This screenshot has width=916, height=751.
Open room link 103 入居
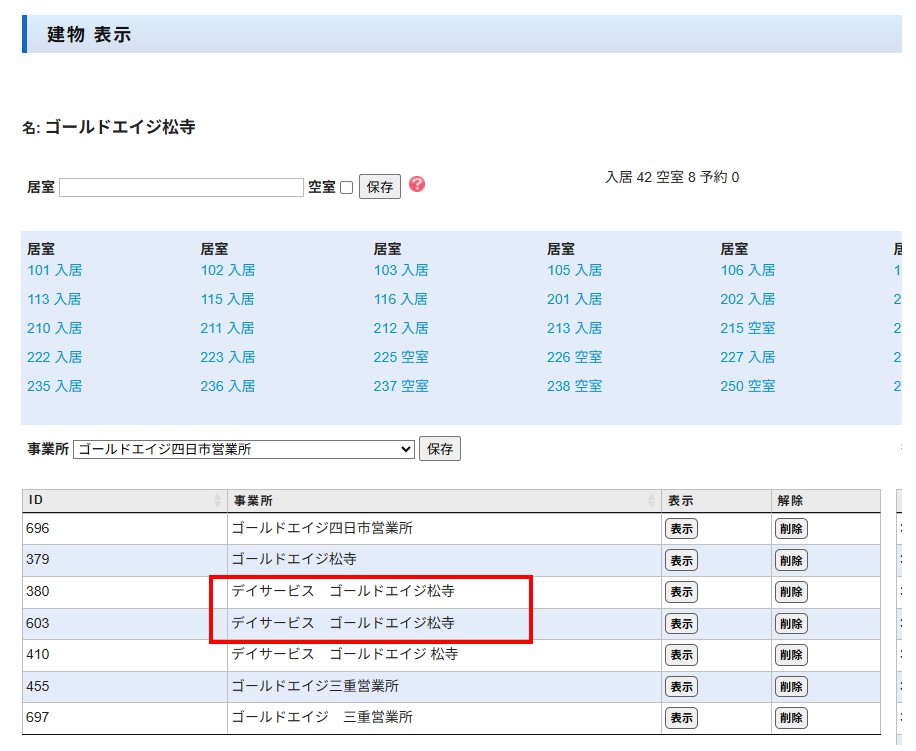coord(401,270)
